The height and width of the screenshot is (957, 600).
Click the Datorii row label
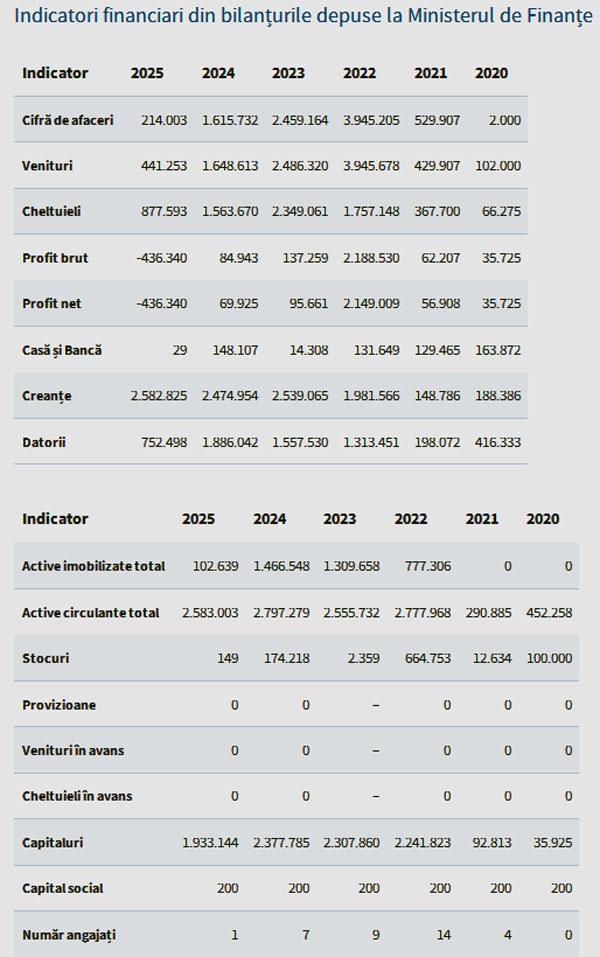click(43, 442)
